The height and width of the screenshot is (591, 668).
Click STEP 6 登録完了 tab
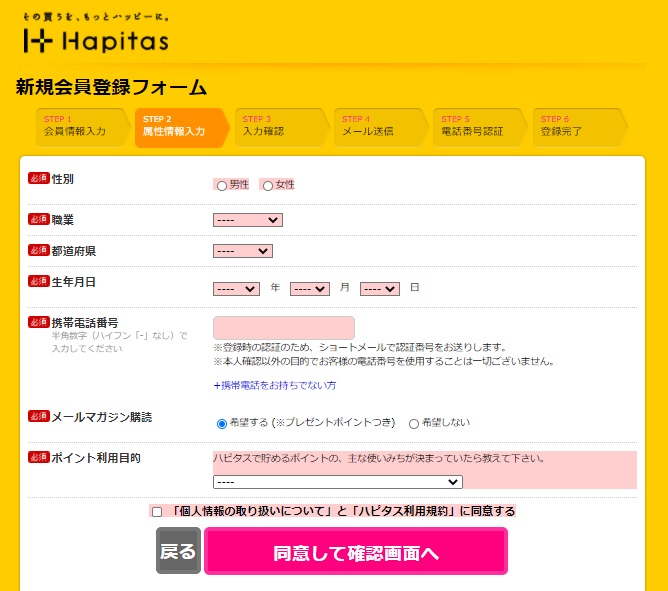point(579,127)
